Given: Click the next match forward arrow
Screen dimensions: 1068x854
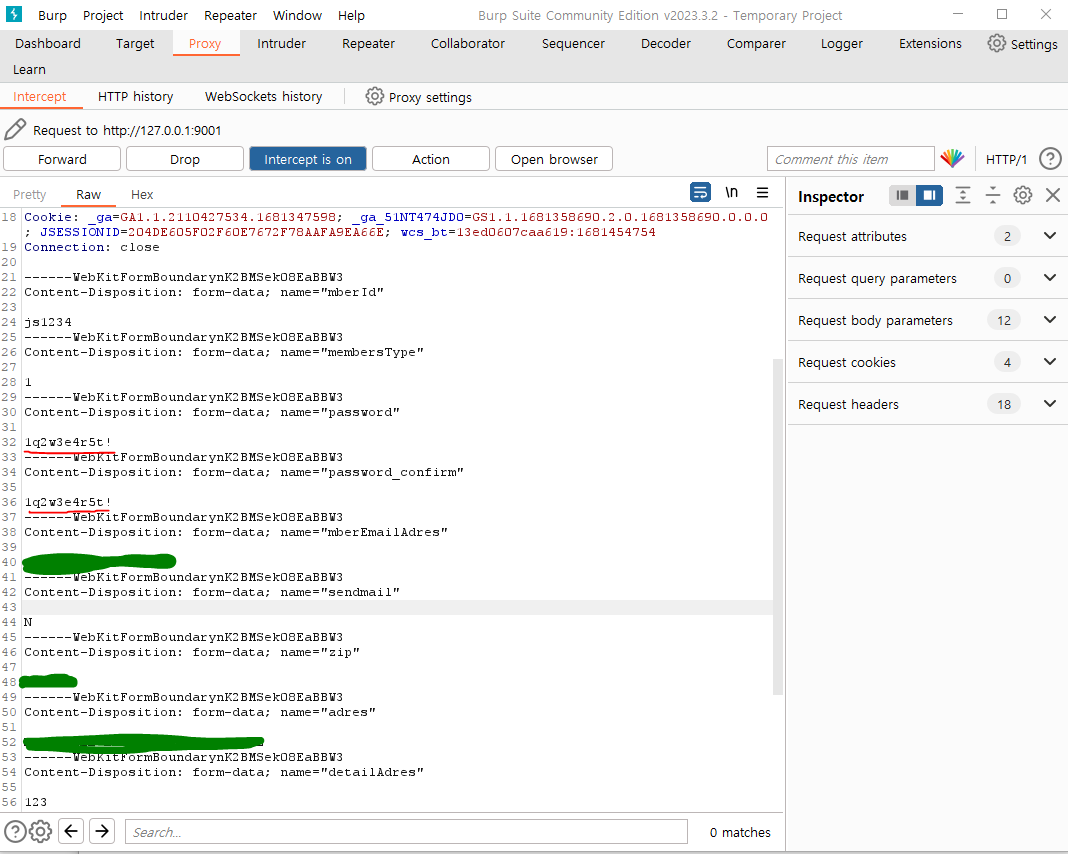Looking at the screenshot, I should click(101, 831).
